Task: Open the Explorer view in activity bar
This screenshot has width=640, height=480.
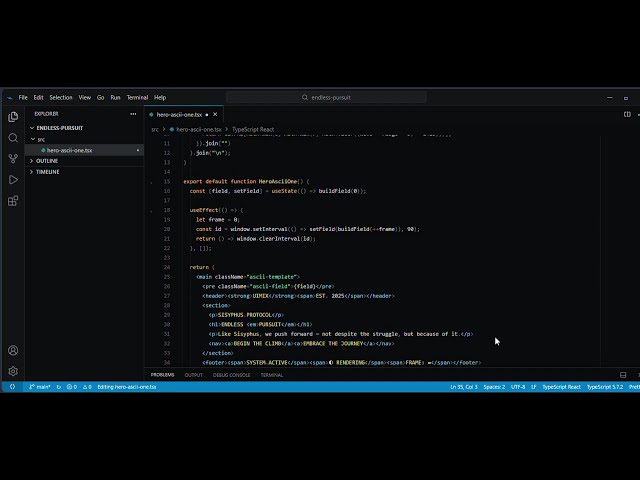Action: (13, 117)
